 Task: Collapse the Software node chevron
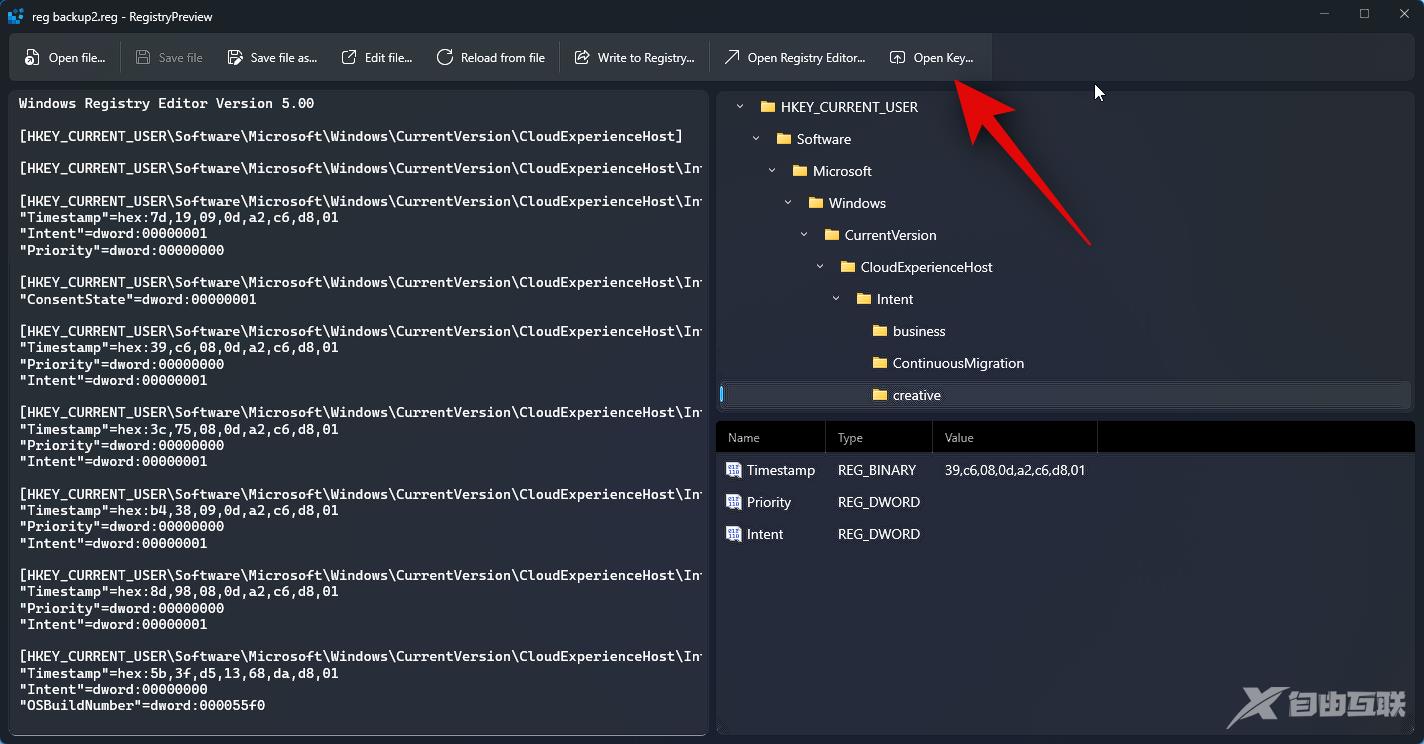(x=756, y=139)
